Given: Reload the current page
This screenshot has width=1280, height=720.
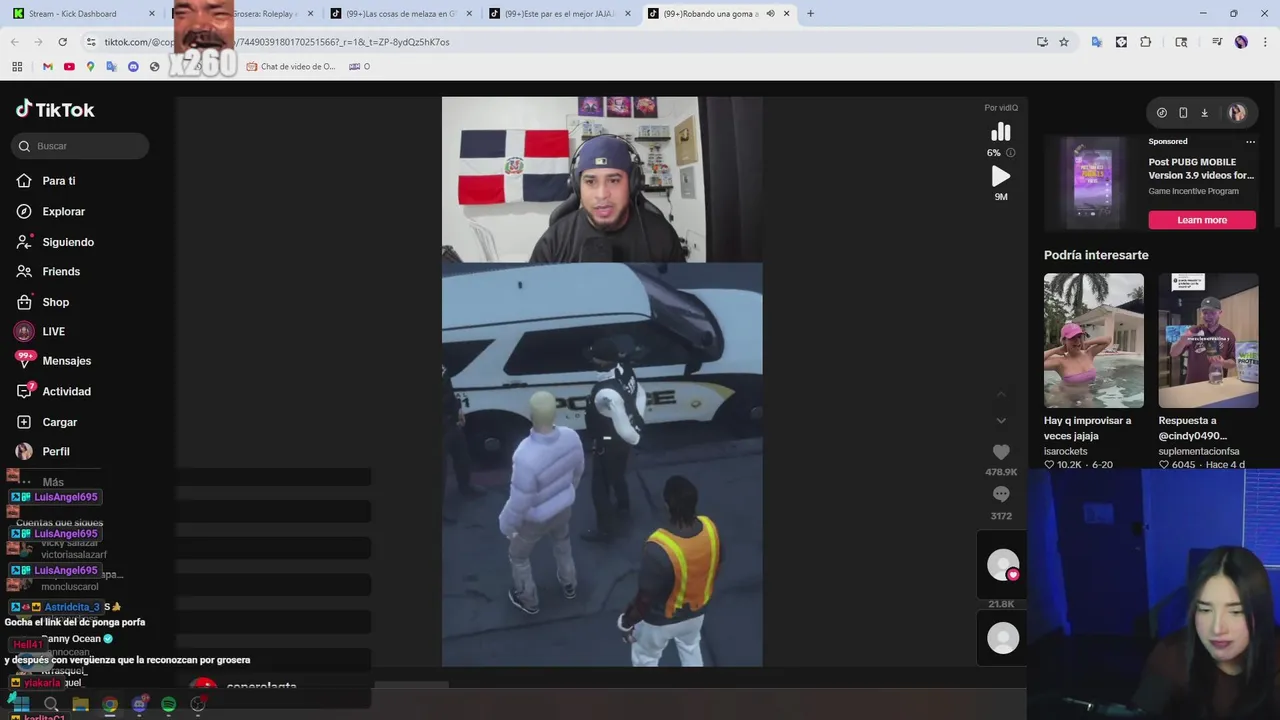Looking at the screenshot, I should [x=62, y=42].
